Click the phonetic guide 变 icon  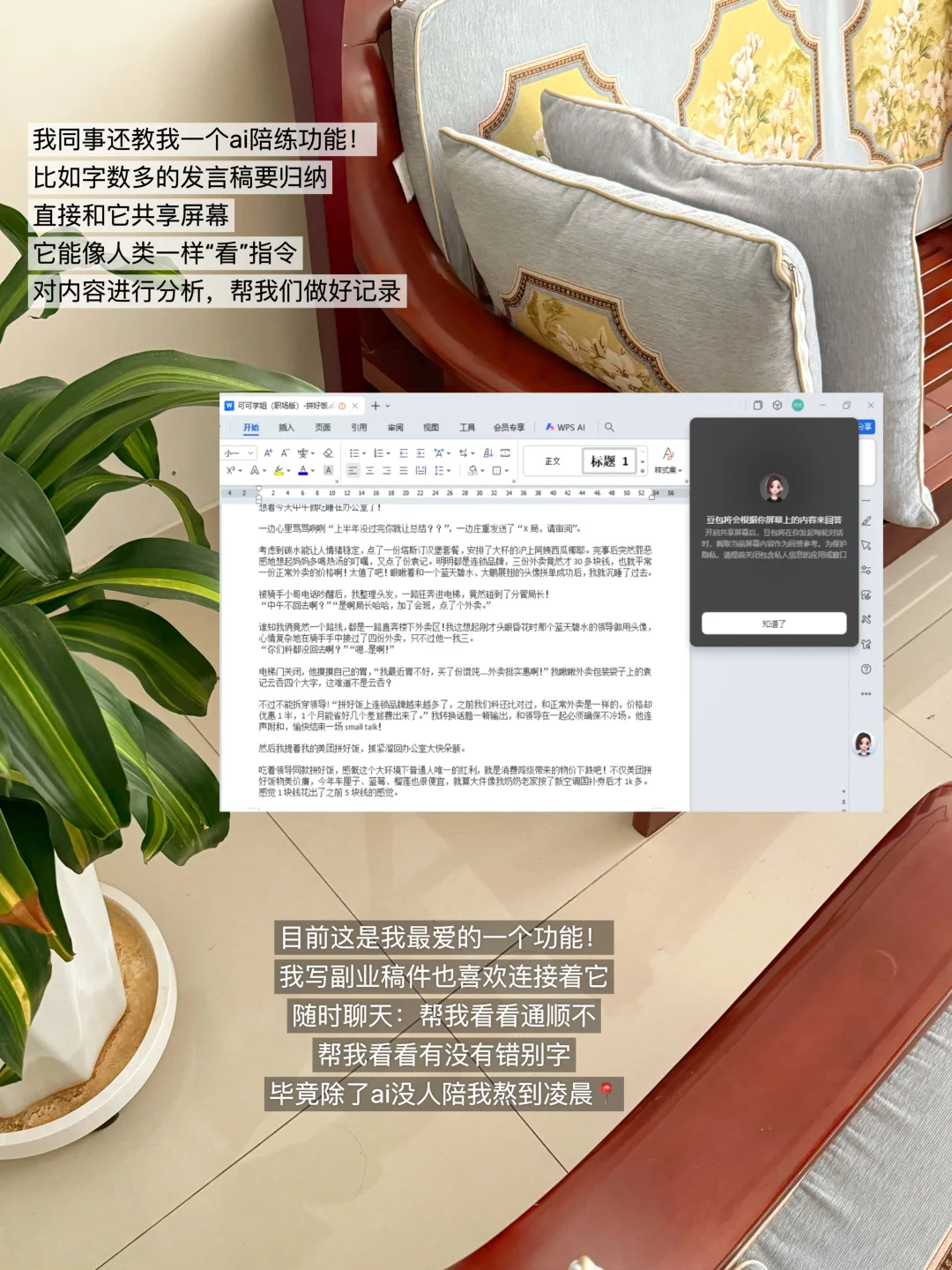pos(303,452)
